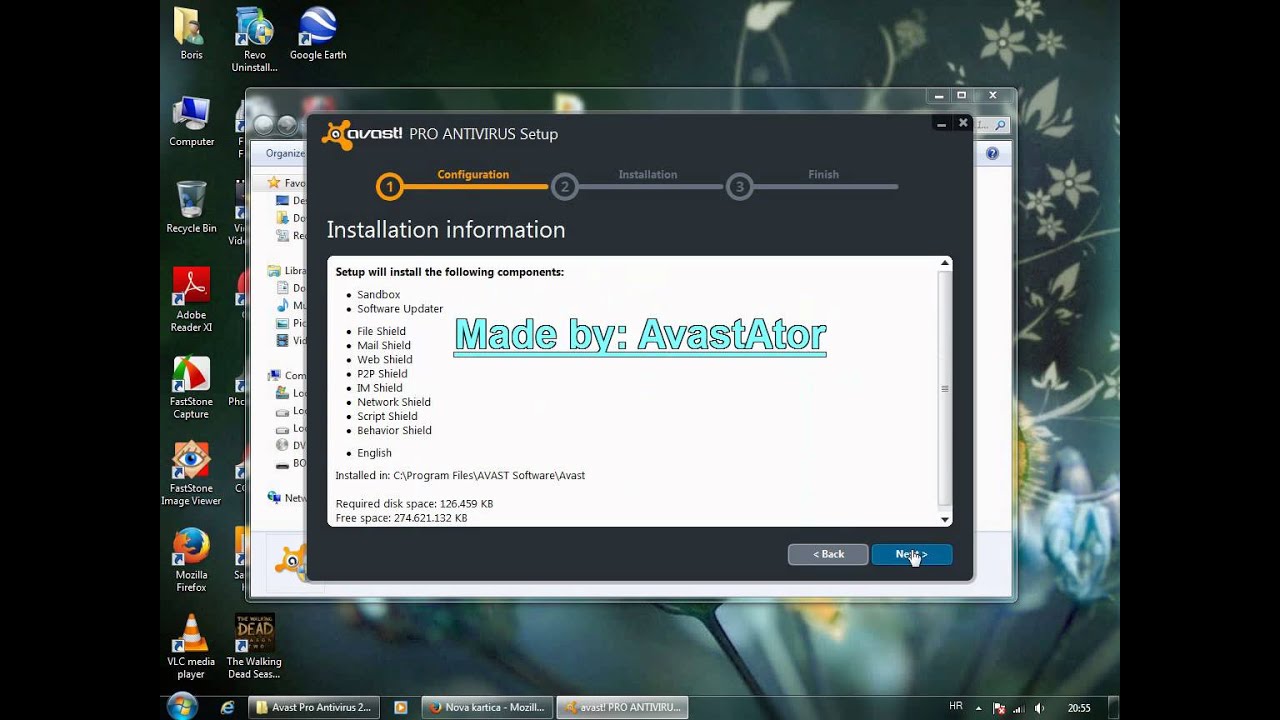Image resolution: width=1280 pixels, height=720 pixels.
Task: Open Organize menu in Explorer window
Action: tap(285, 153)
